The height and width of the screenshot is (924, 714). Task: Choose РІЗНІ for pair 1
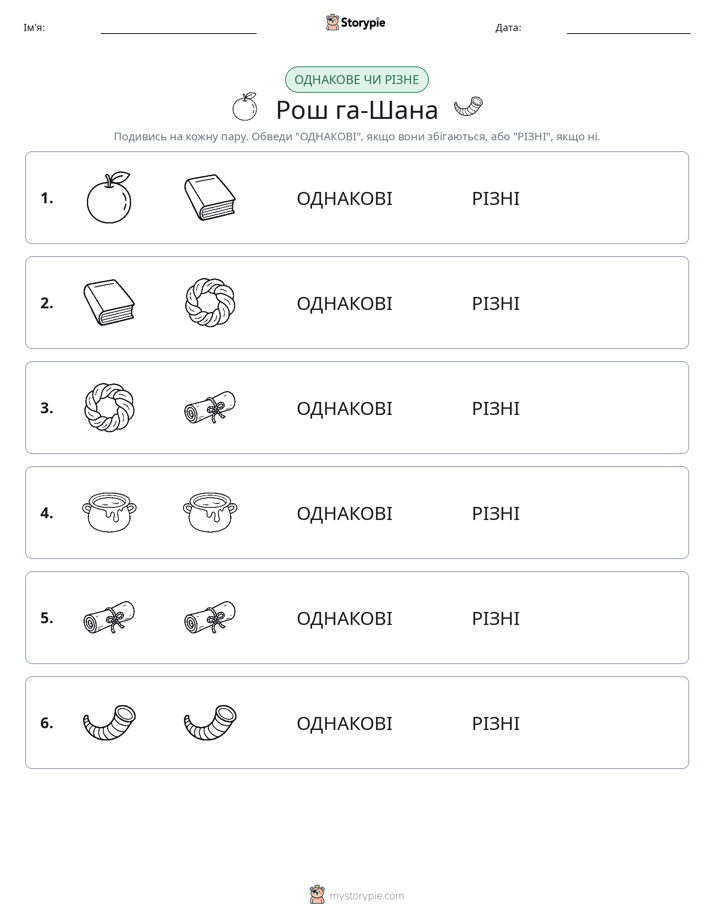point(495,199)
